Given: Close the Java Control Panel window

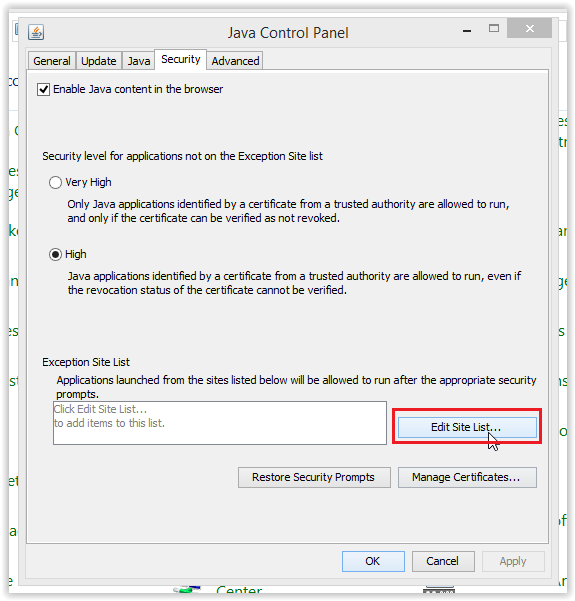Looking at the screenshot, I should [529, 28].
